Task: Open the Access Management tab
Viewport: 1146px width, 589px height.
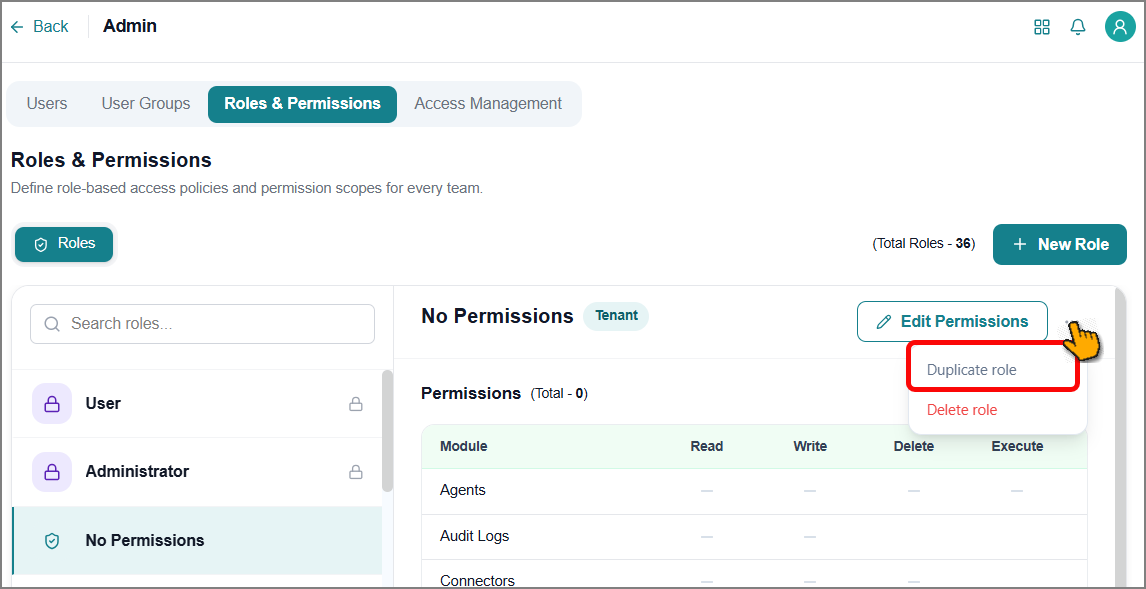Action: [x=488, y=104]
